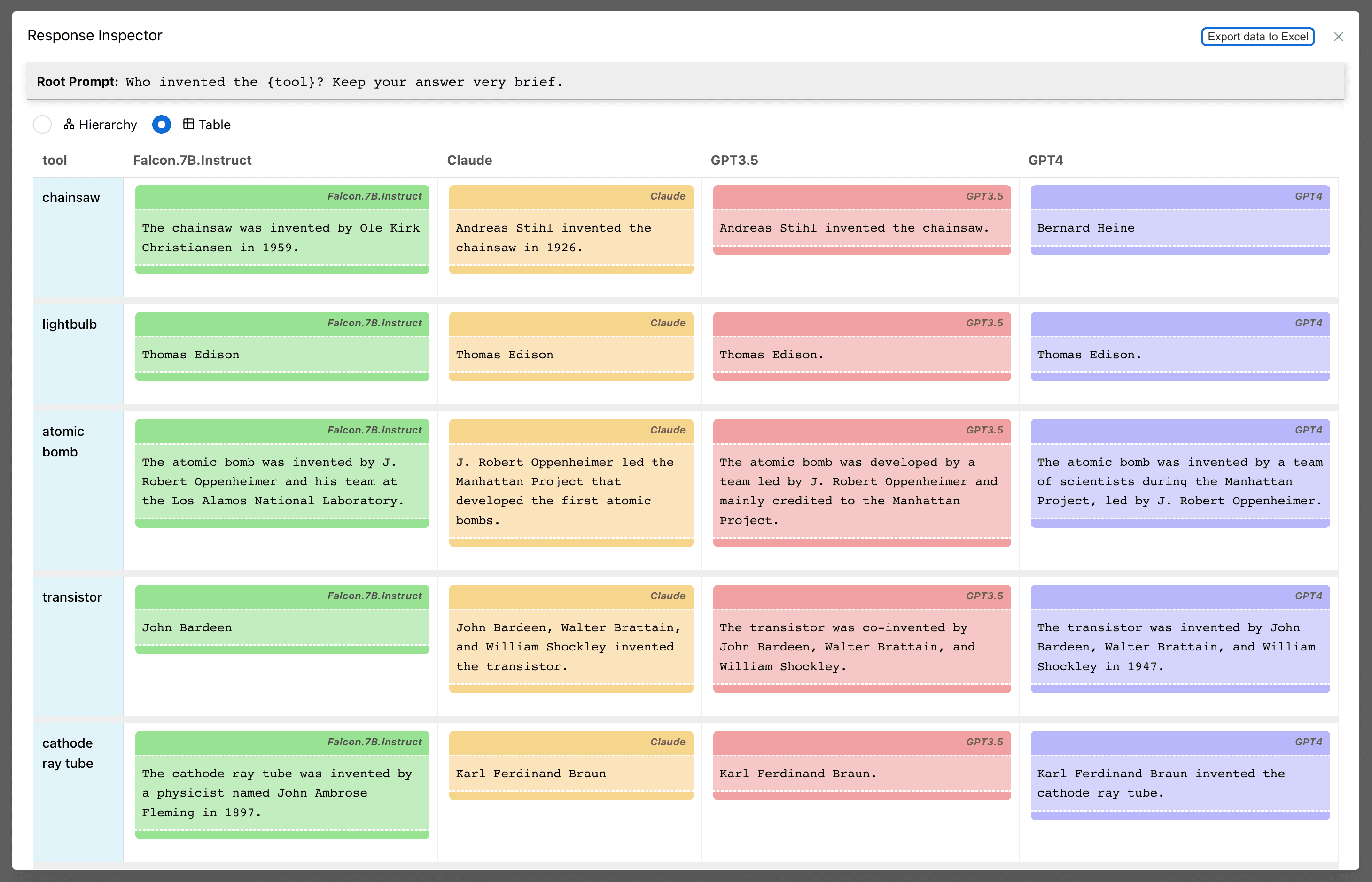This screenshot has width=1372, height=882.
Task: Click the Table grid icon
Action: tap(188, 124)
